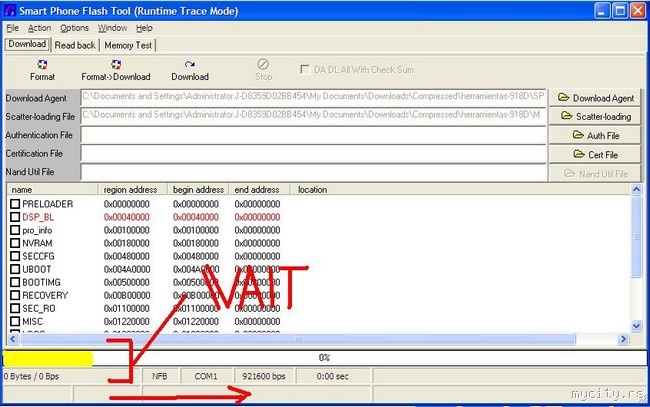Click the download progress bar
The image size is (650, 407).
coord(325,358)
